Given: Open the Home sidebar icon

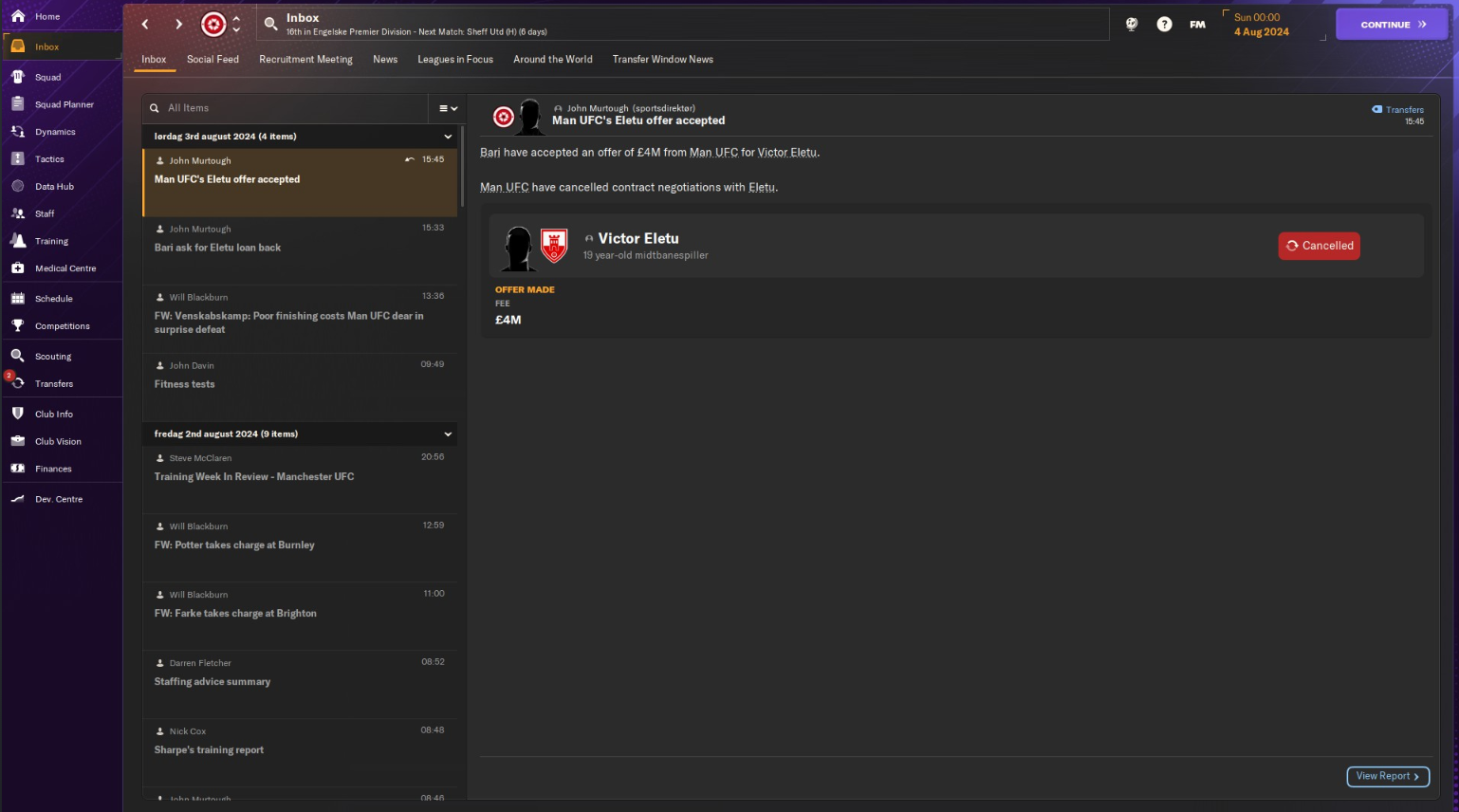Looking at the screenshot, I should (x=17, y=16).
